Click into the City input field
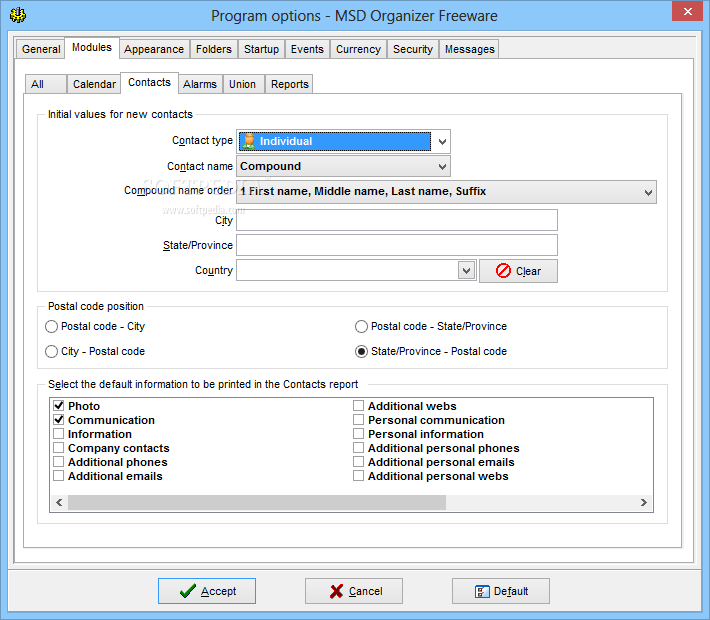This screenshot has height=620, width=710. pyautogui.click(x=397, y=220)
